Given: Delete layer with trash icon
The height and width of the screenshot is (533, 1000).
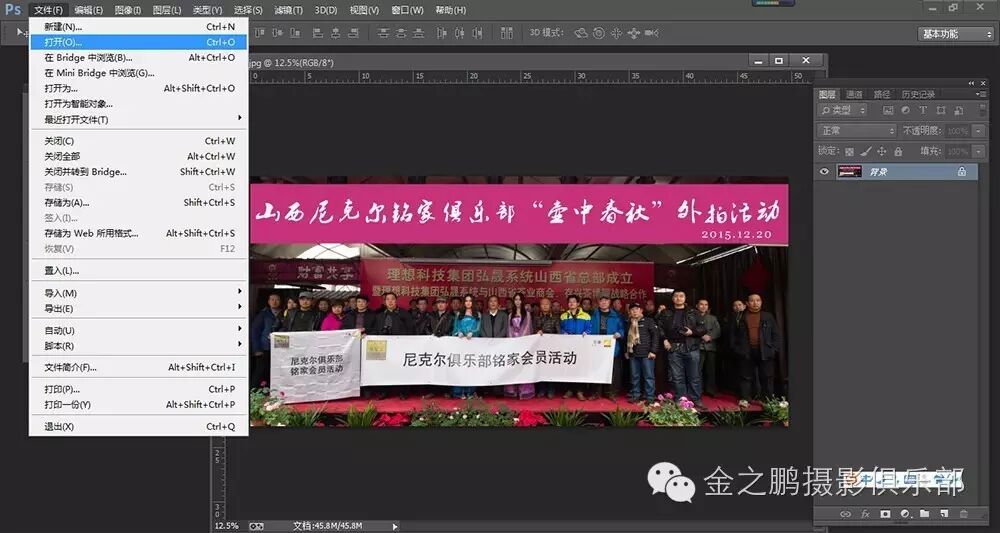Looking at the screenshot, I should click(964, 513).
